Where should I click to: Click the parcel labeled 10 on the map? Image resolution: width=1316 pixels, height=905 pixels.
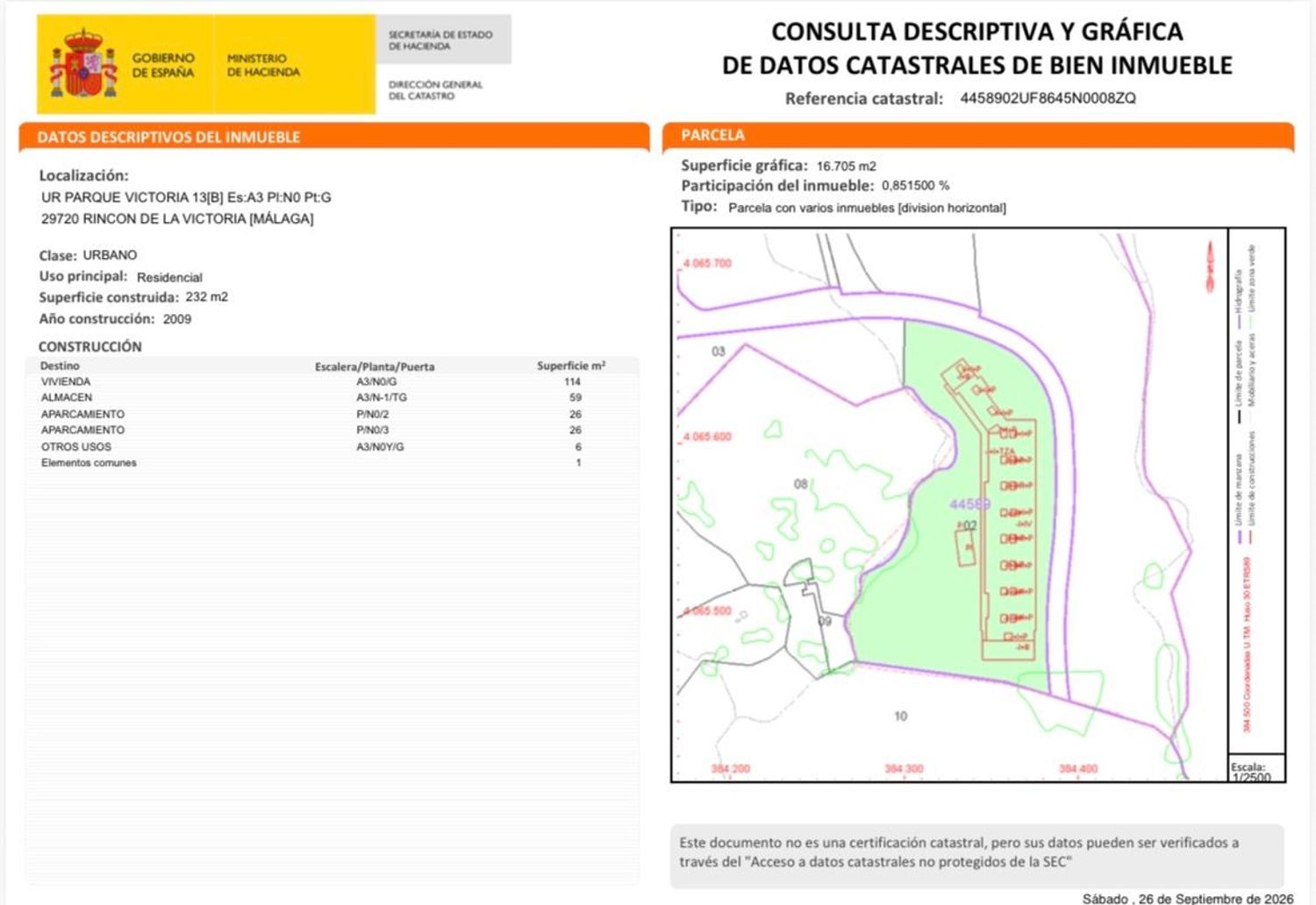click(x=900, y=716)
